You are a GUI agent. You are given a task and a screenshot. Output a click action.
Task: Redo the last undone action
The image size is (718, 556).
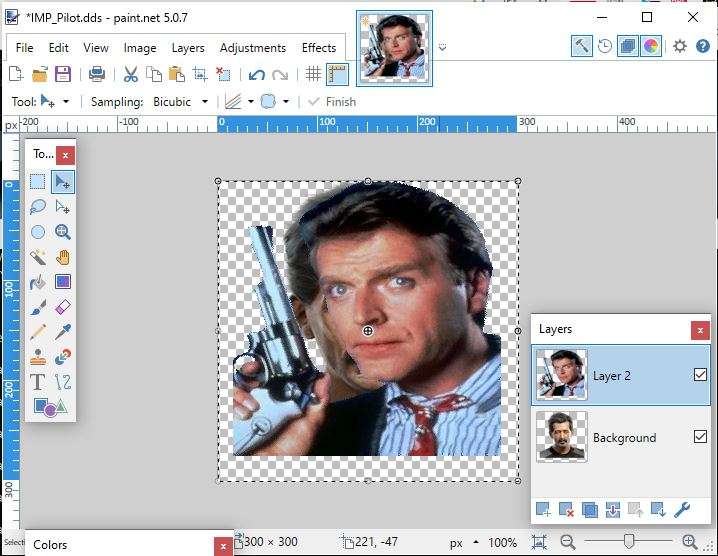[x=280, y=74]
